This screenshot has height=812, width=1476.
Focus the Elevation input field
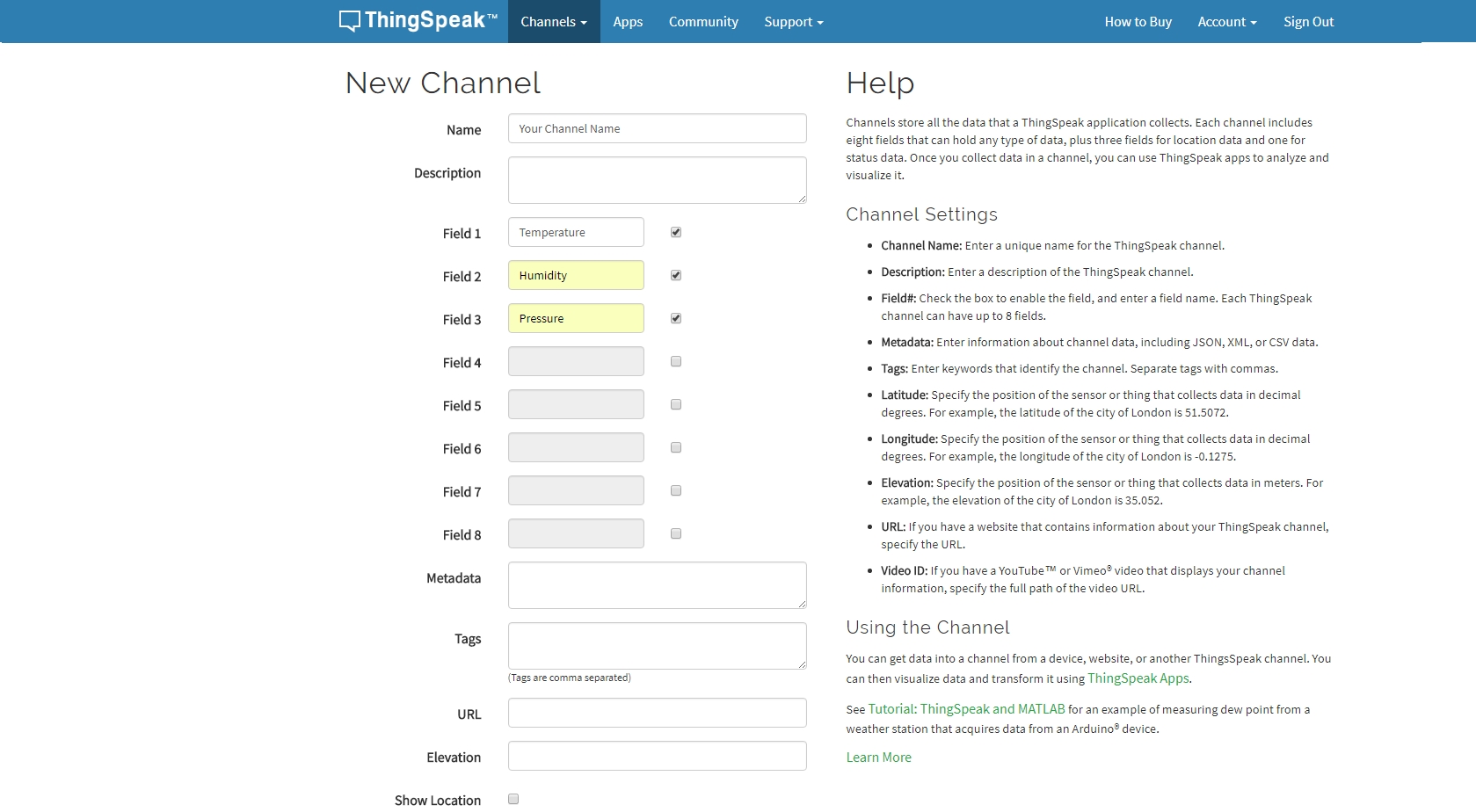[658, 756]
